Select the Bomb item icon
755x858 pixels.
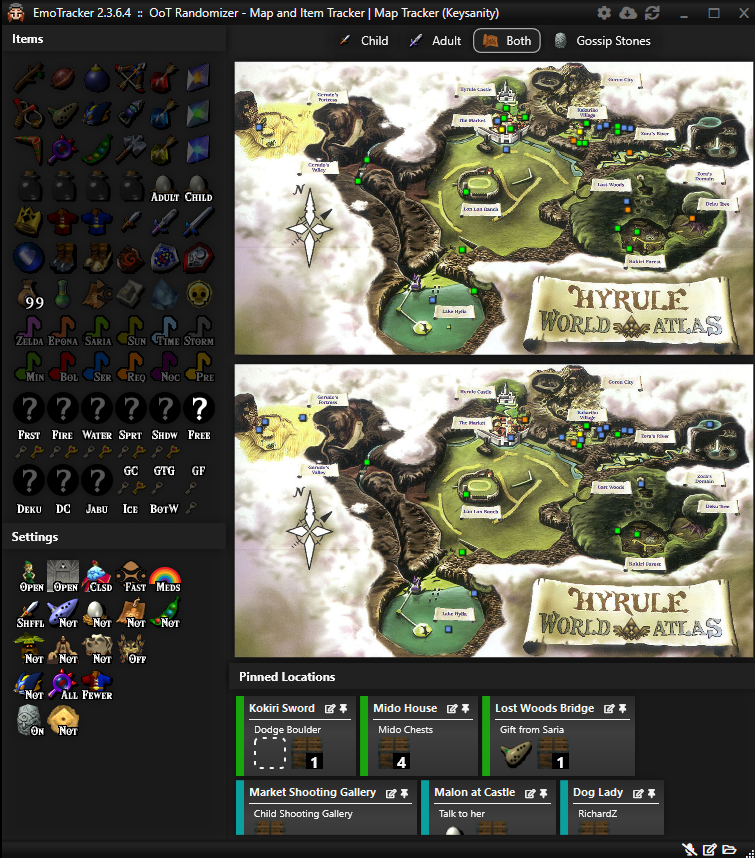point(97,77)
